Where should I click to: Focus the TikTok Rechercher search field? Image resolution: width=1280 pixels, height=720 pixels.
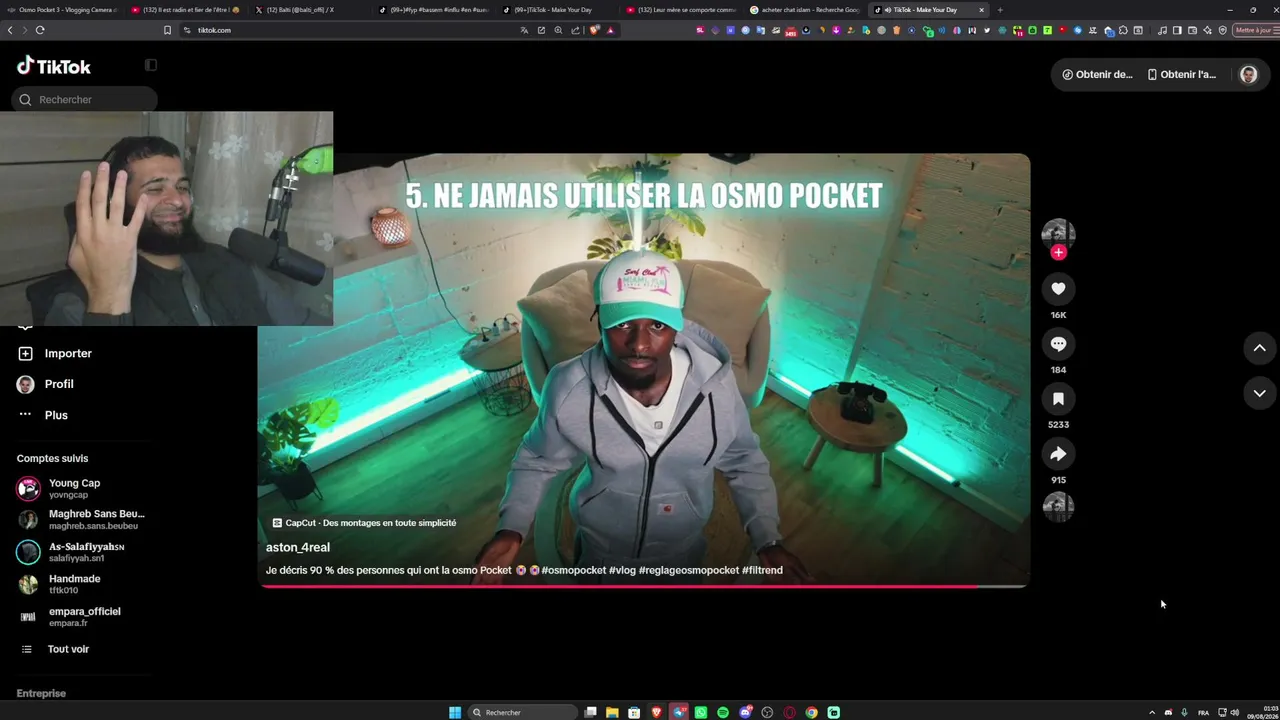tap(85, 99)
